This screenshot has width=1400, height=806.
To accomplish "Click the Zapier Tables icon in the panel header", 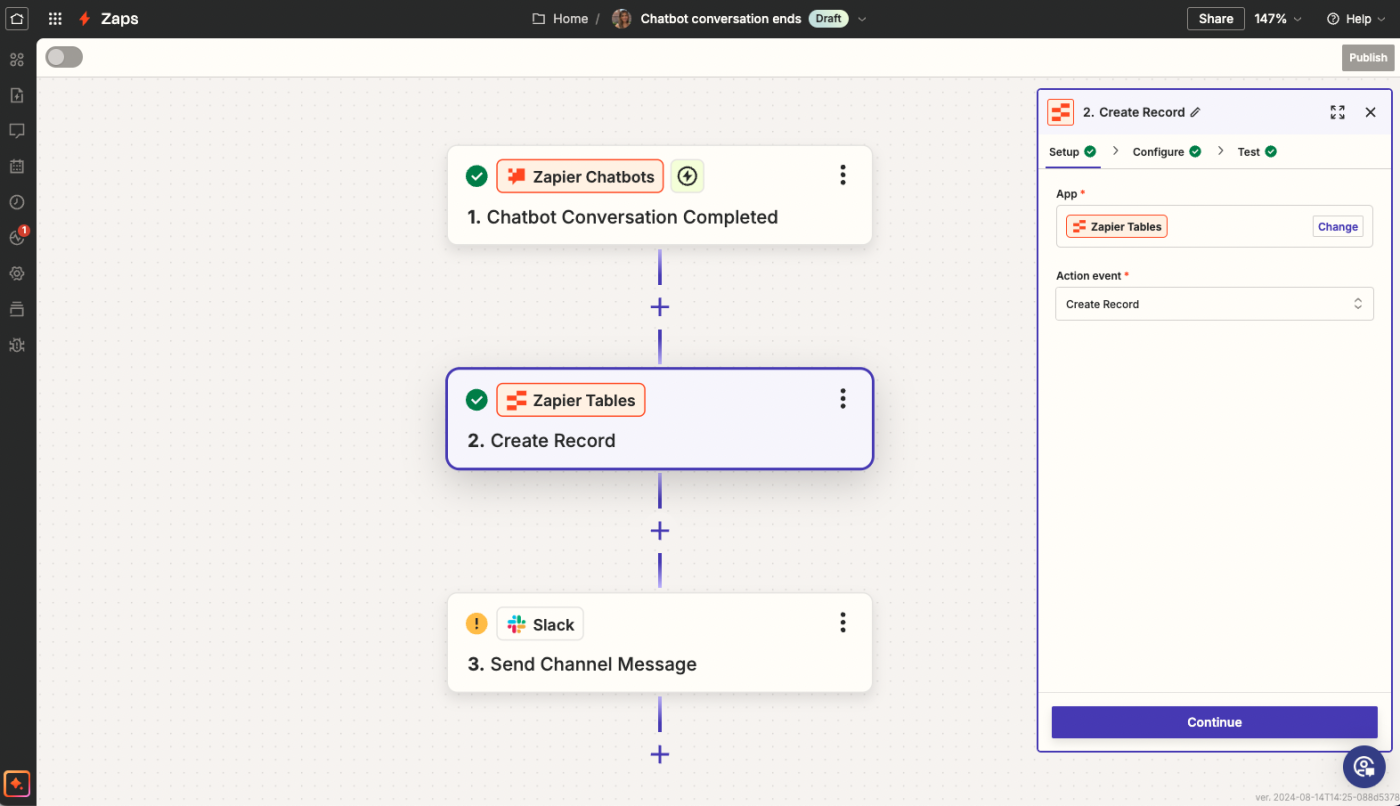I will [x=1060, y=112].
